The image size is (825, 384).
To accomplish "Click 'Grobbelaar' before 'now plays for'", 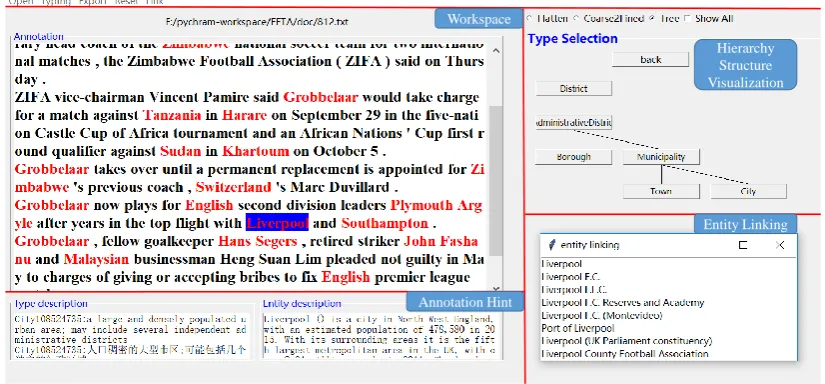I will point(52,205).
